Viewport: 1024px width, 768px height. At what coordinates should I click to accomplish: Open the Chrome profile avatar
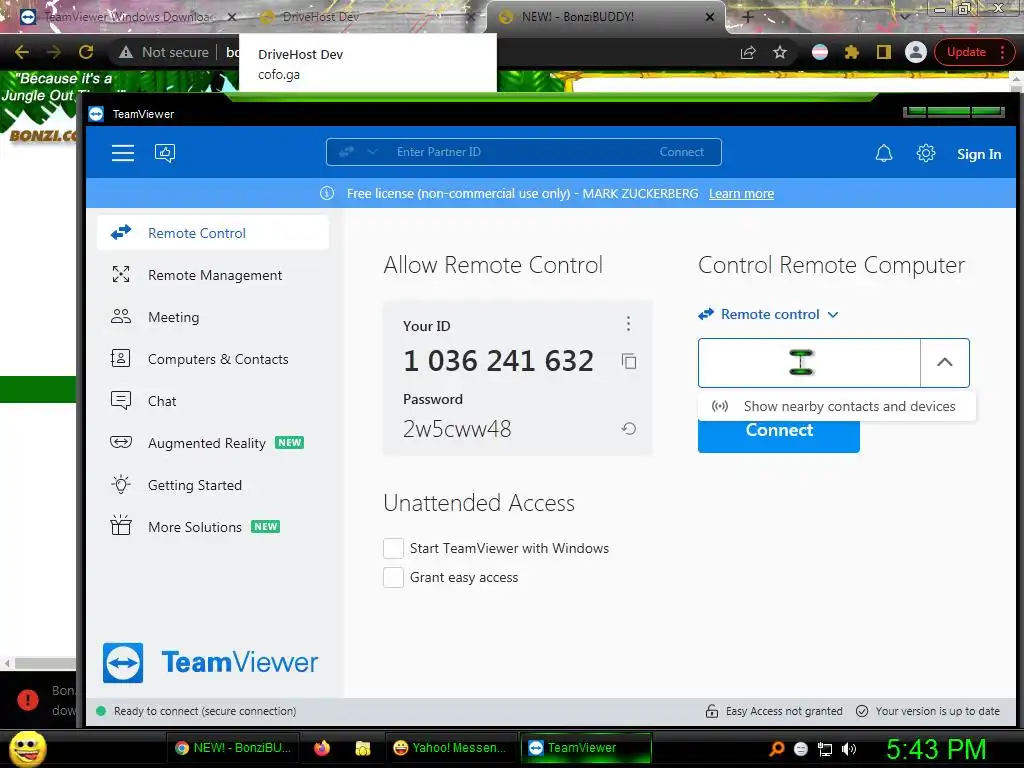916,52
